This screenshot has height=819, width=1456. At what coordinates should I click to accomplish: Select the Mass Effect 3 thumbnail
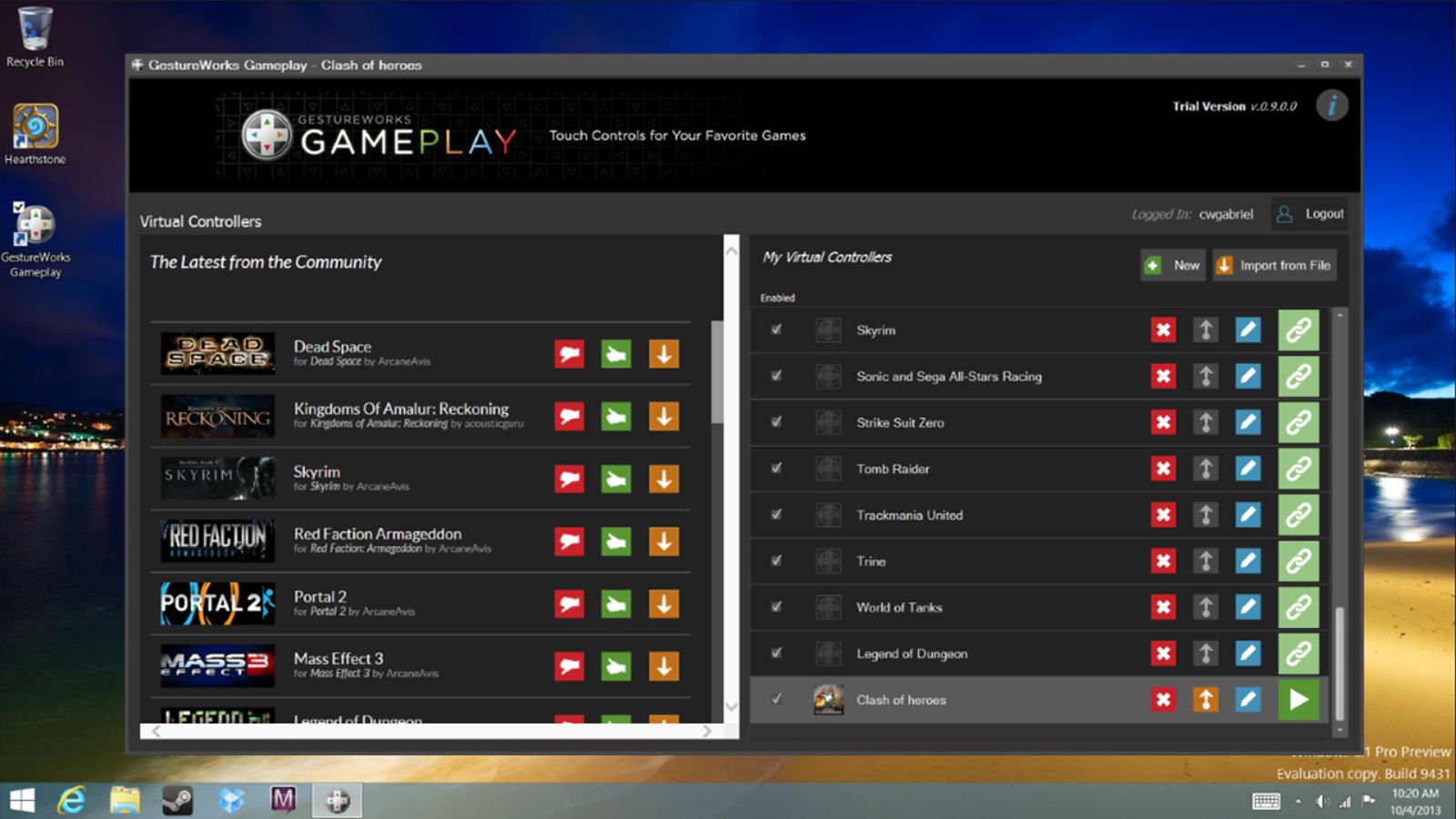tap(217, 666)
